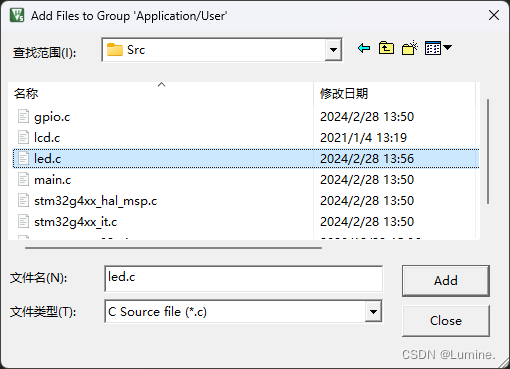Expand the Src look-in dropdown arrow

[333, 50]
